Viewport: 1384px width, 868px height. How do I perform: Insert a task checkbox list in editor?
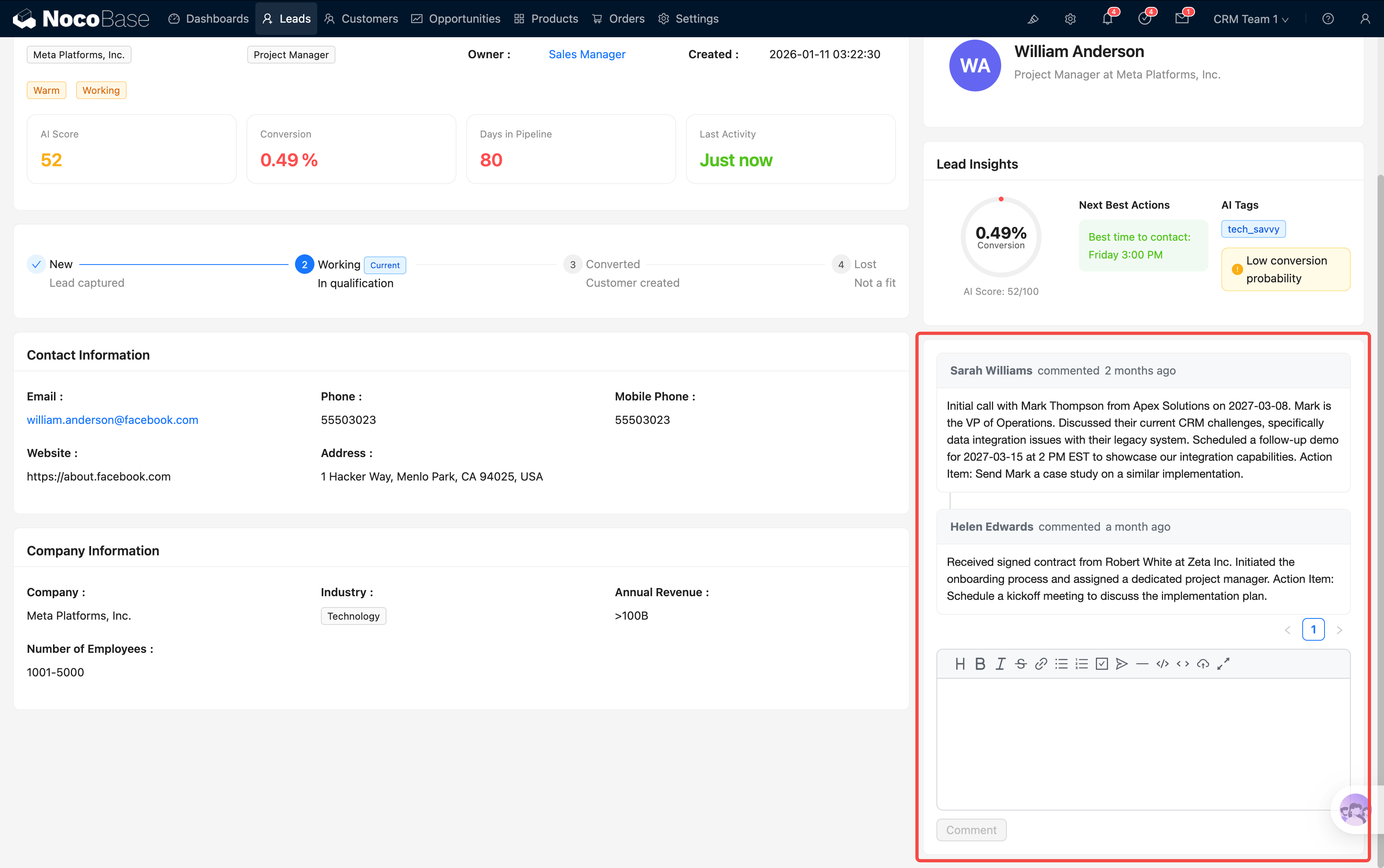(1102, 664)
